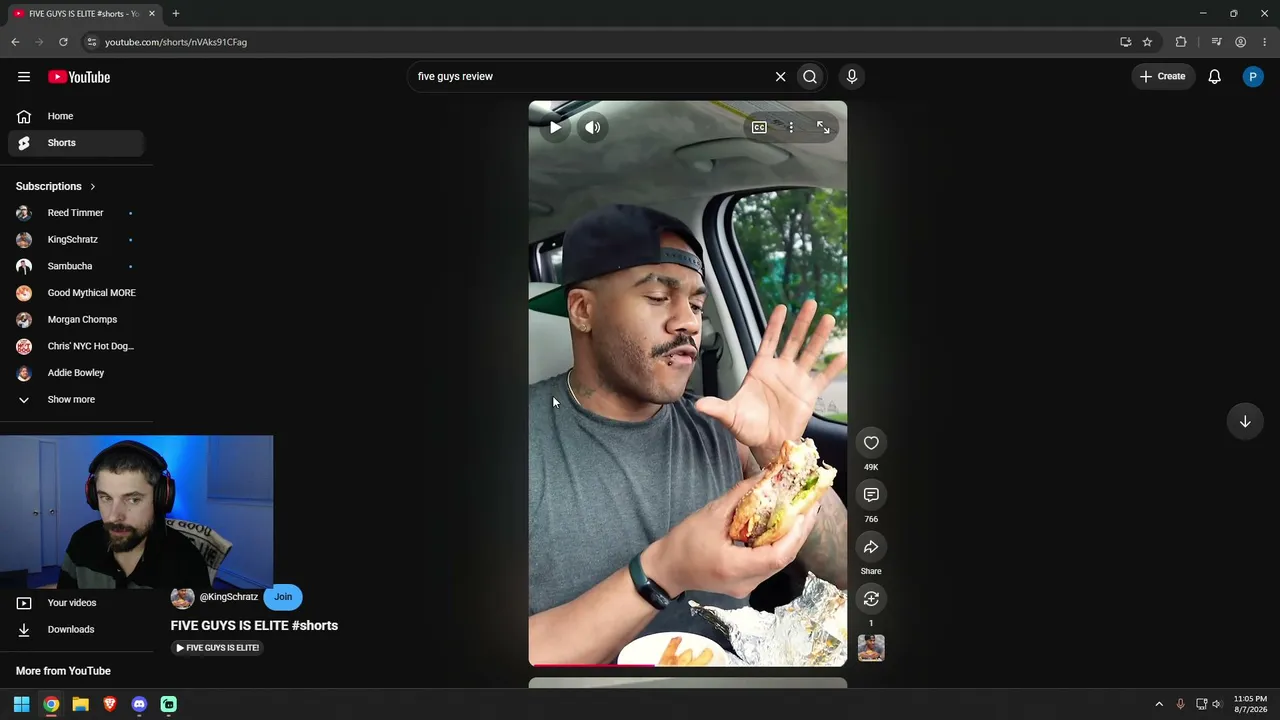Toggle closed captions on the Short
Screen dimensions: 1280x720
click(759, 127)
